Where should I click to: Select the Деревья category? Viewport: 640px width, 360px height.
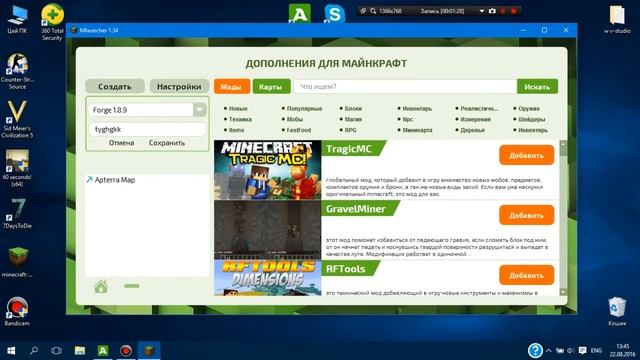[472, 130]
